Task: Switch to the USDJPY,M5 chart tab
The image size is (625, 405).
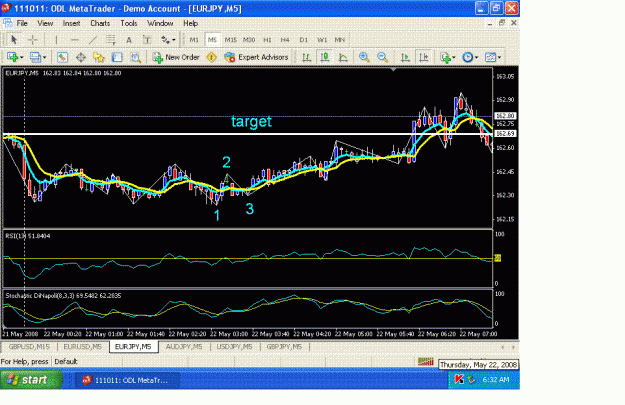Action: pos(234,347)
